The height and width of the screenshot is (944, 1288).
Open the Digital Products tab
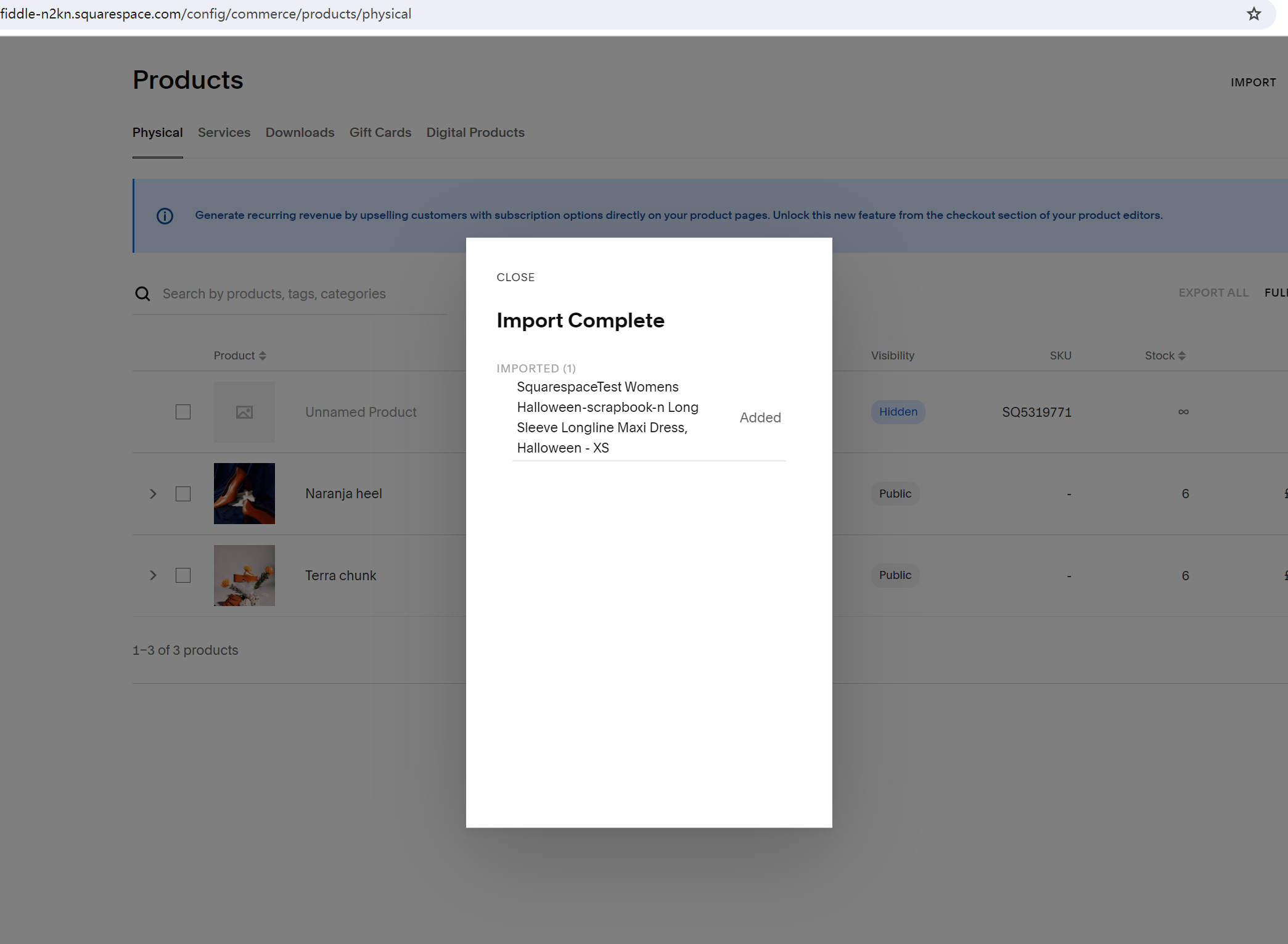click(x=475, y=133)
